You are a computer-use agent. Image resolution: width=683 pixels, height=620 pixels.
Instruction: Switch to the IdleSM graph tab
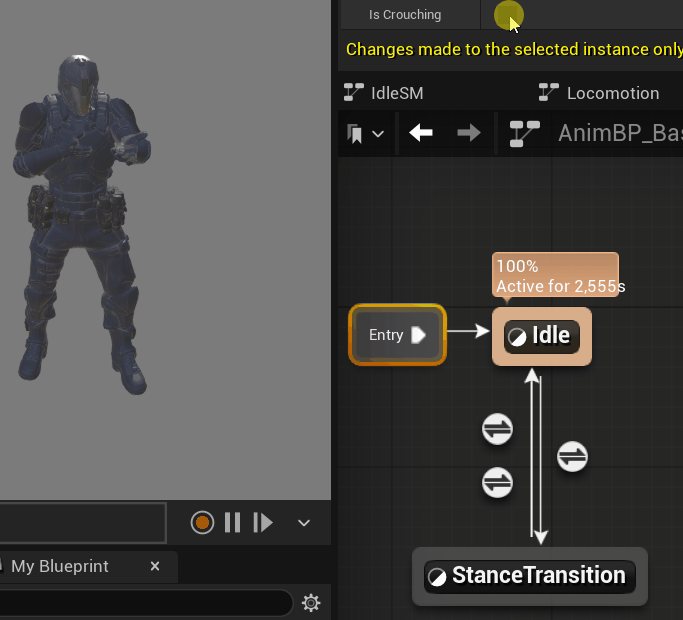(385, 93)
